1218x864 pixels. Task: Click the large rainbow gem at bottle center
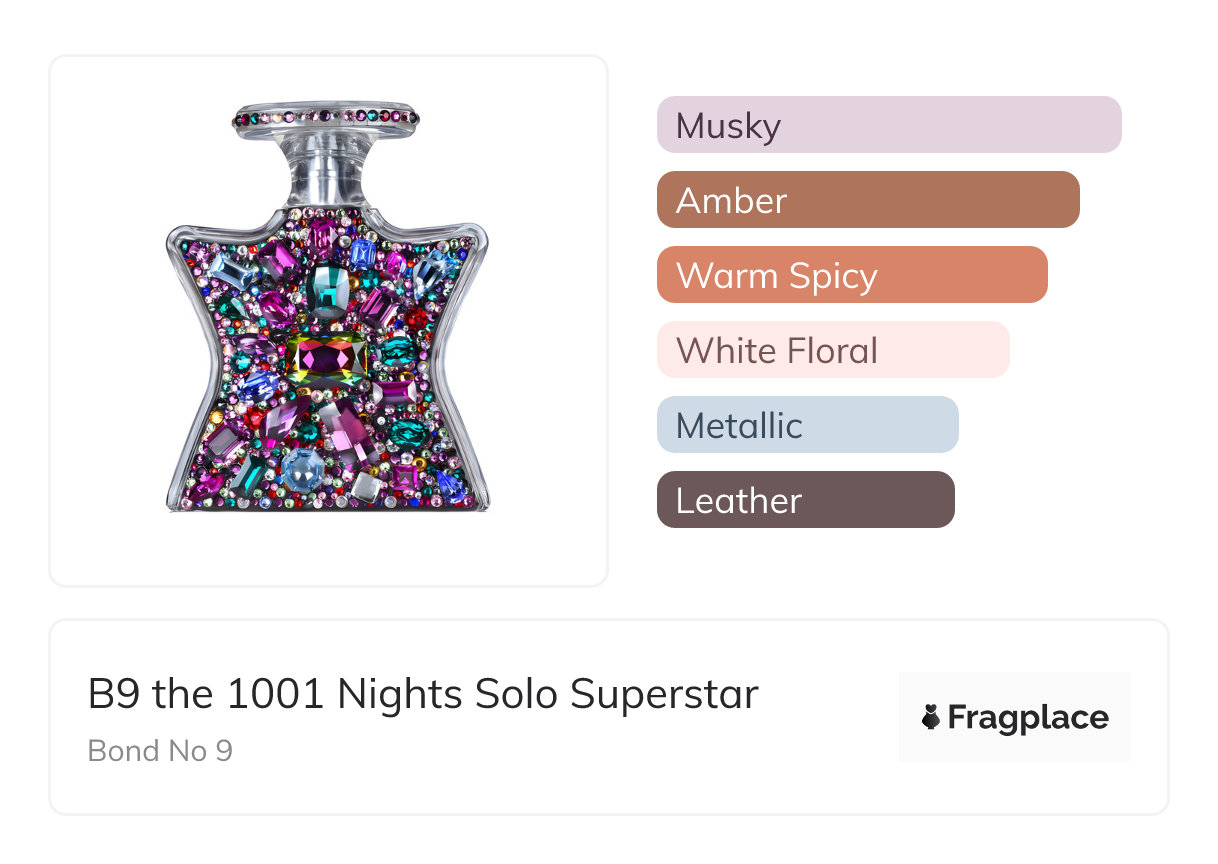tap(326, 357)
